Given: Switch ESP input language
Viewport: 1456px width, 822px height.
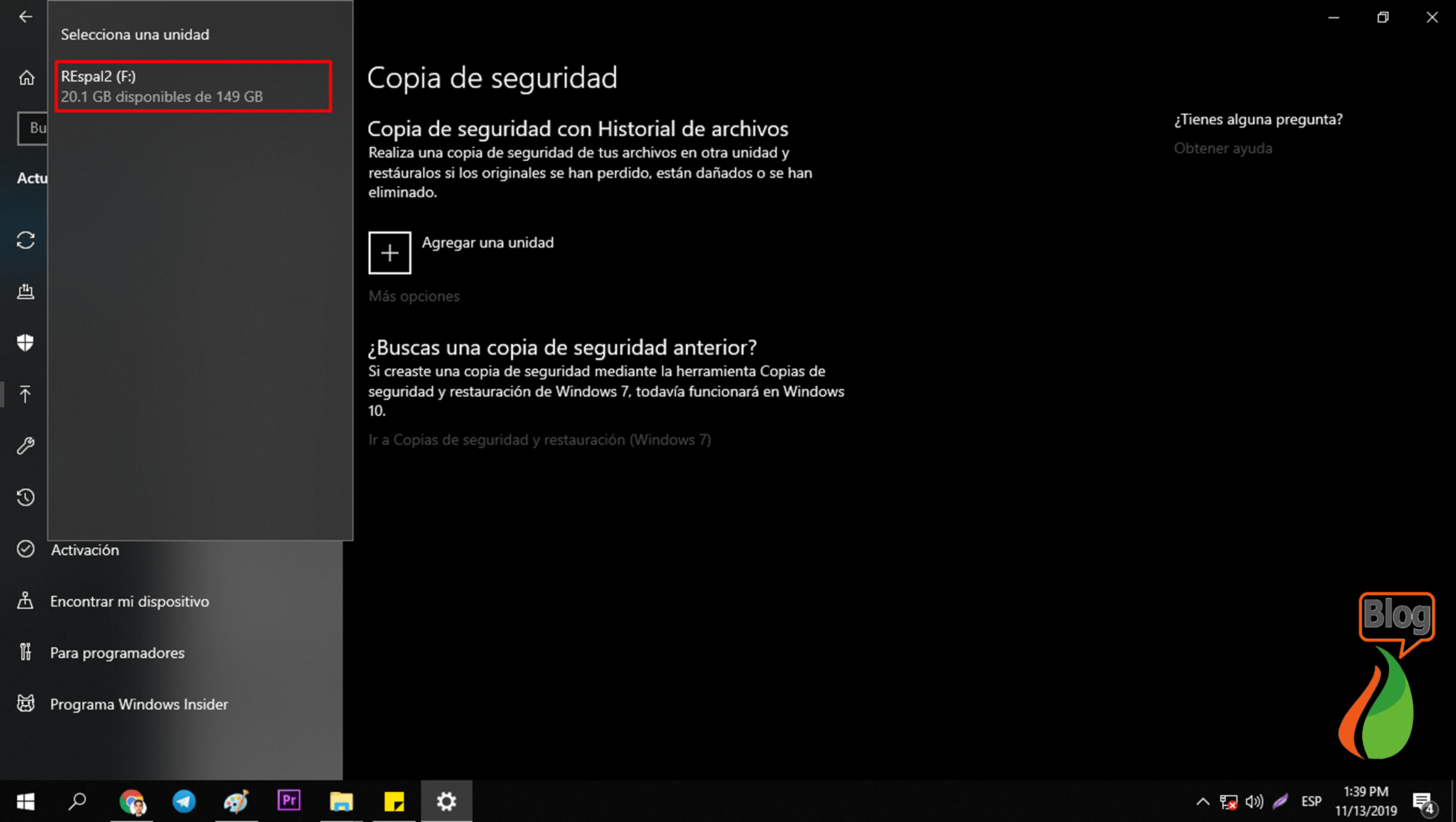Looking at the screenshot, I should tap(1311, 801).
